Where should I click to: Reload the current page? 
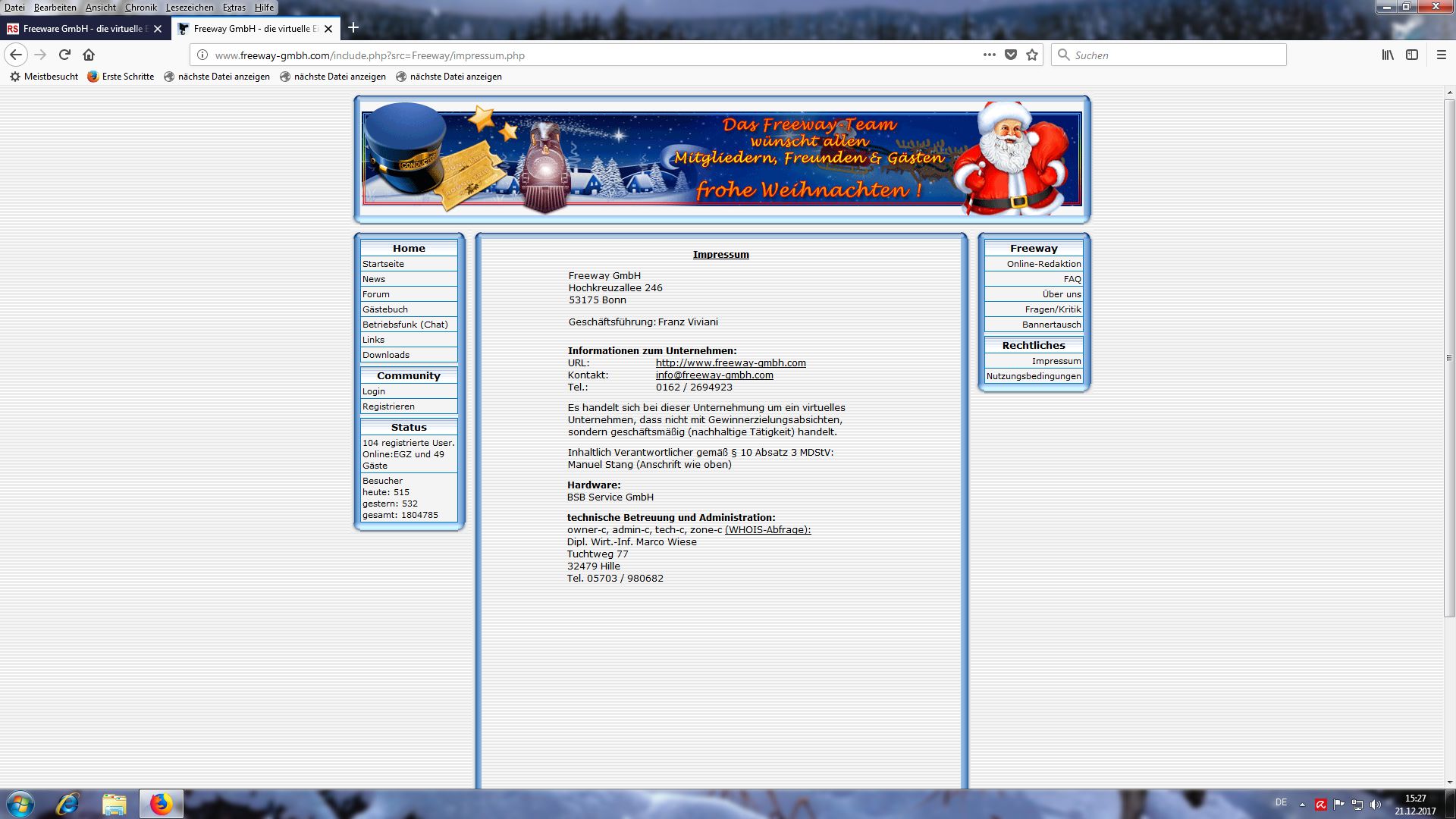[64, 55]
